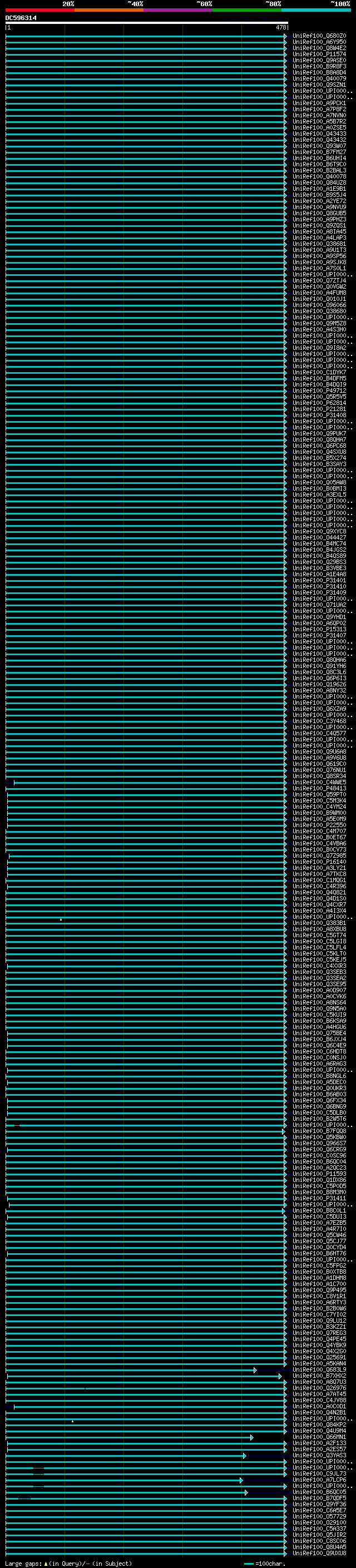This screenshot has height=1568, width=356.
Task: Select hit label UniRef100_C4Q577
Action: point(319,734)
